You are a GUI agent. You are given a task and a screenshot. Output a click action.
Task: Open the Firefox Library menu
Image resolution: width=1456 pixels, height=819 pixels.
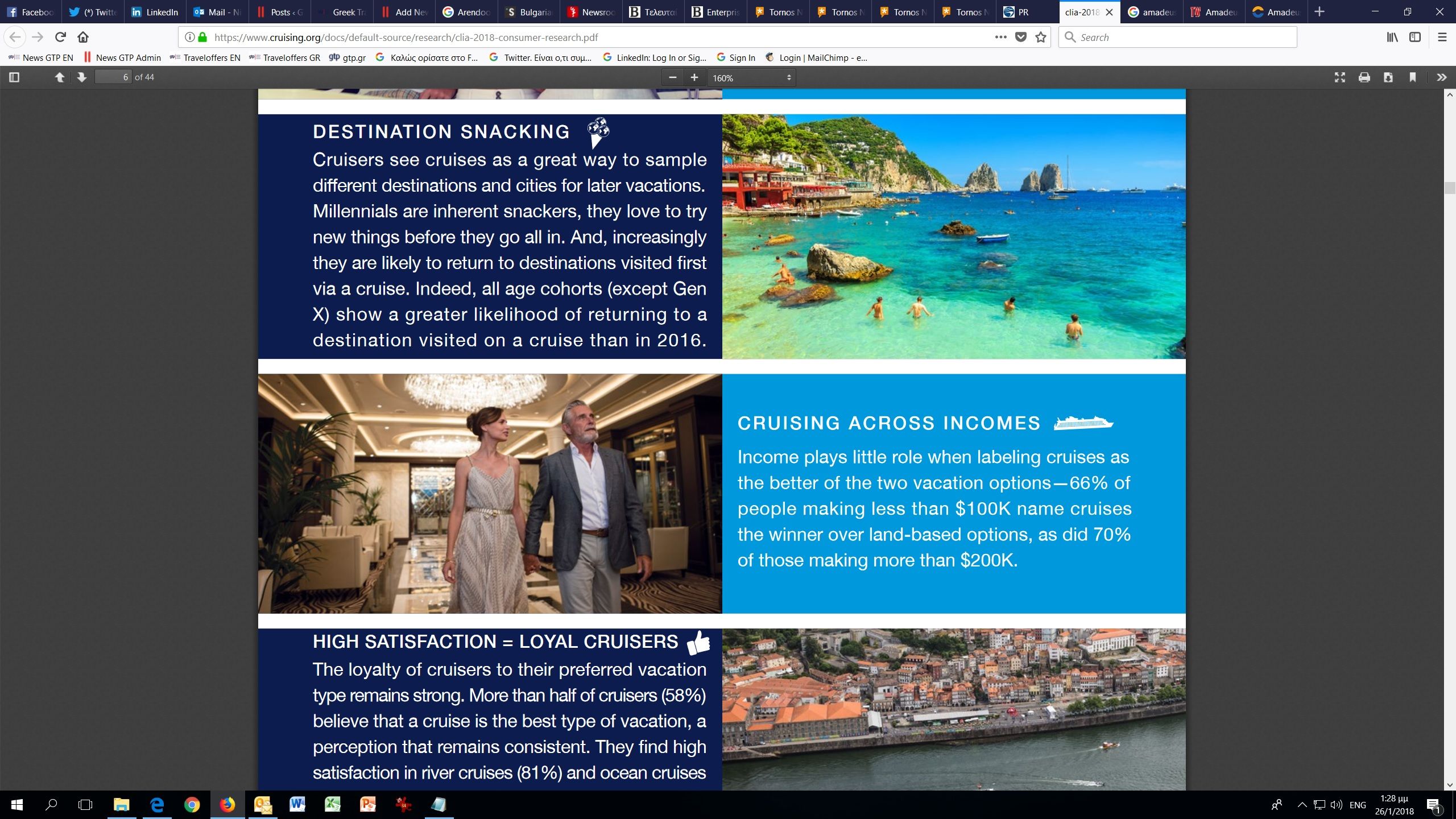pyautogui.click(x=1392, y=37)
